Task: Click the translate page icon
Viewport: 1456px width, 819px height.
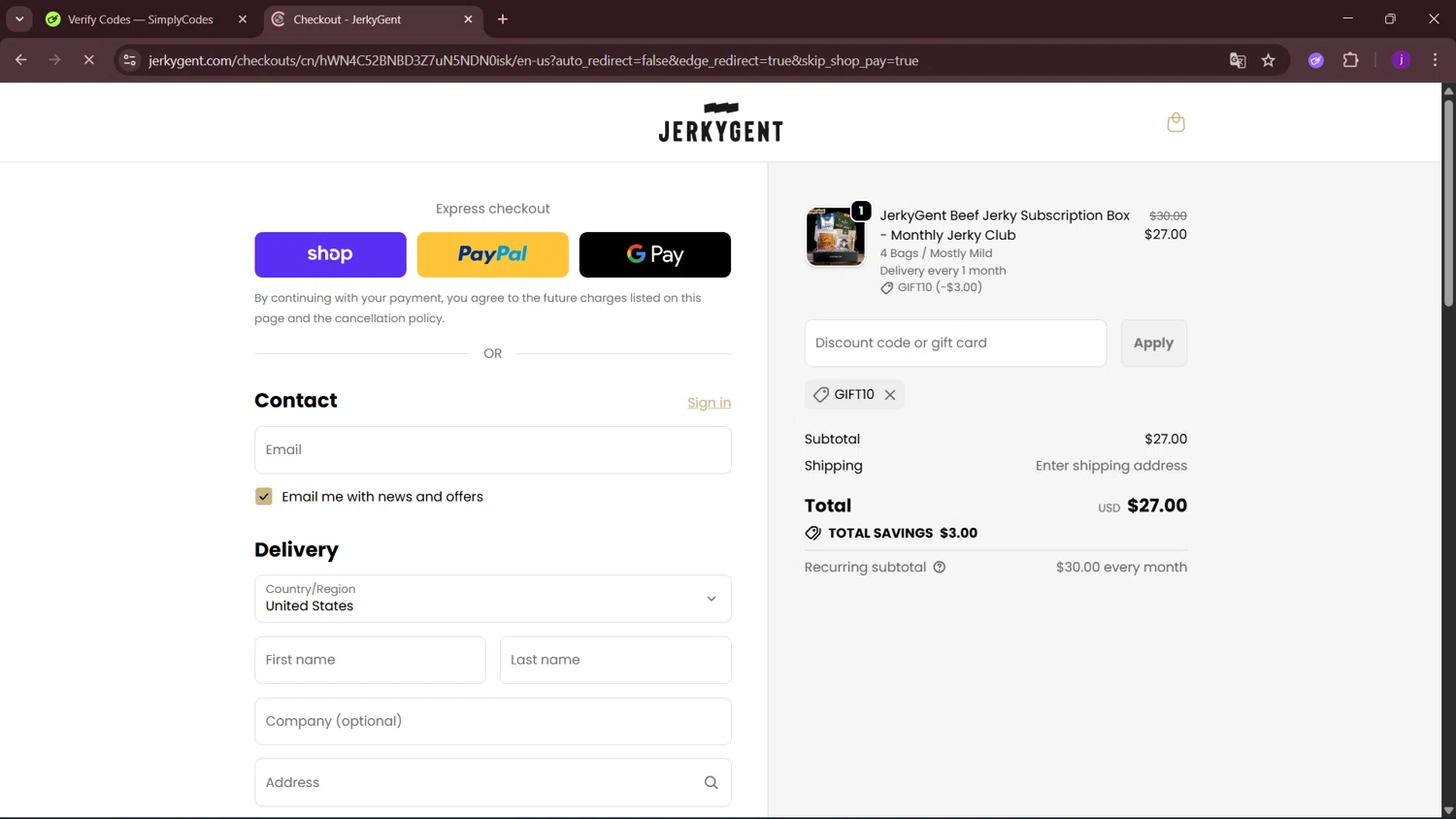Action: pos(1238,60)
